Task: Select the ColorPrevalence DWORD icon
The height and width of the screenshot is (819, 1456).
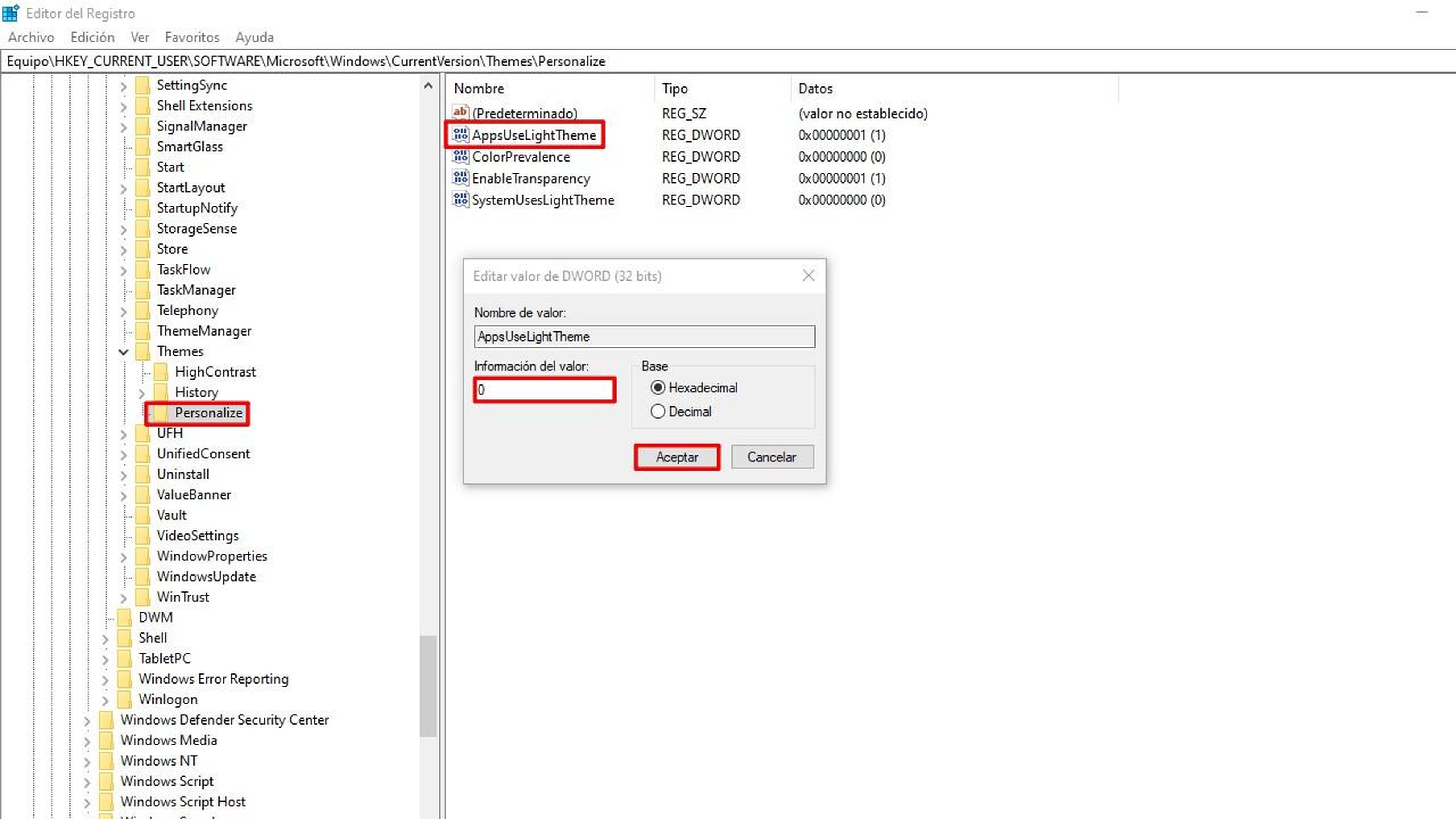Action: 460,156
